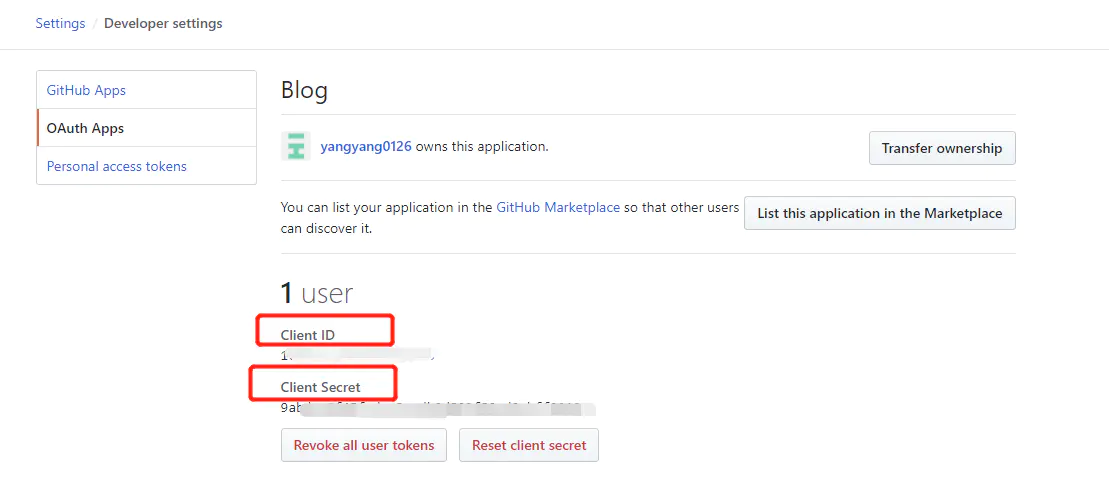Open the Settings breadcrumb link
The image size is (1109, 481).
click(x=60, y=23)
